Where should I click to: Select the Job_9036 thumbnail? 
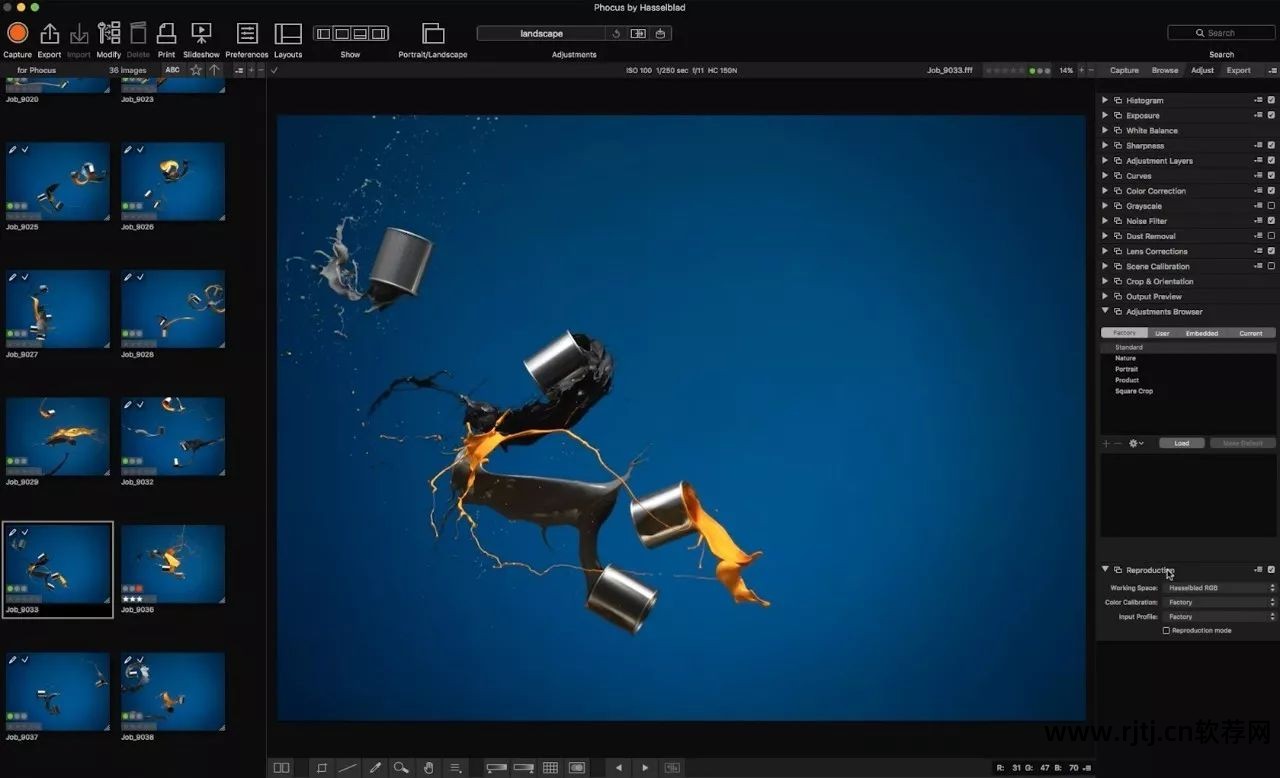coord(173,565)
